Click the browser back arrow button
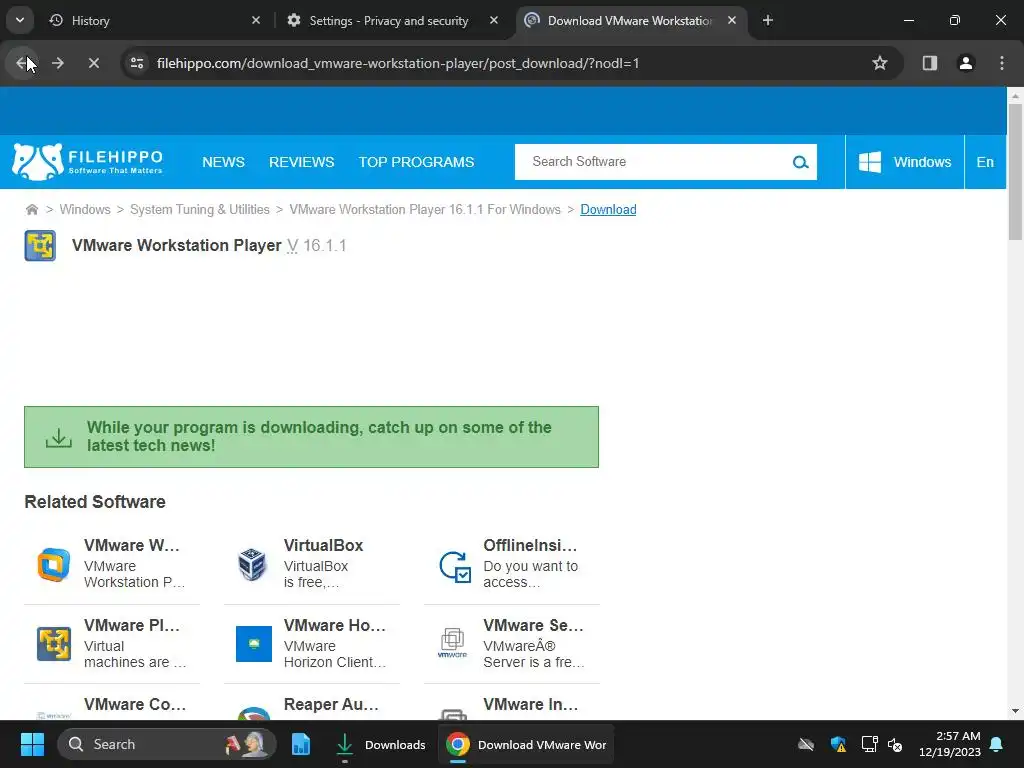 (x=24, y=63)
